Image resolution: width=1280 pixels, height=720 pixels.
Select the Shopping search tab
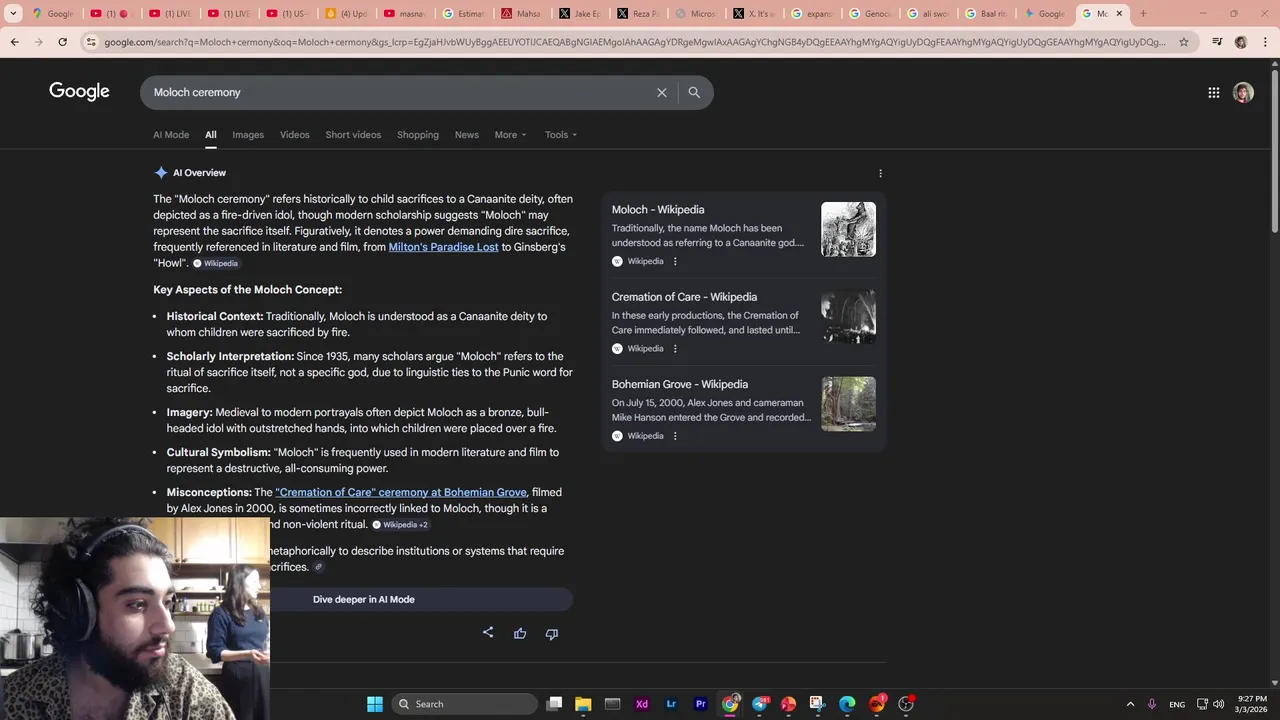(x=418, y=135)
